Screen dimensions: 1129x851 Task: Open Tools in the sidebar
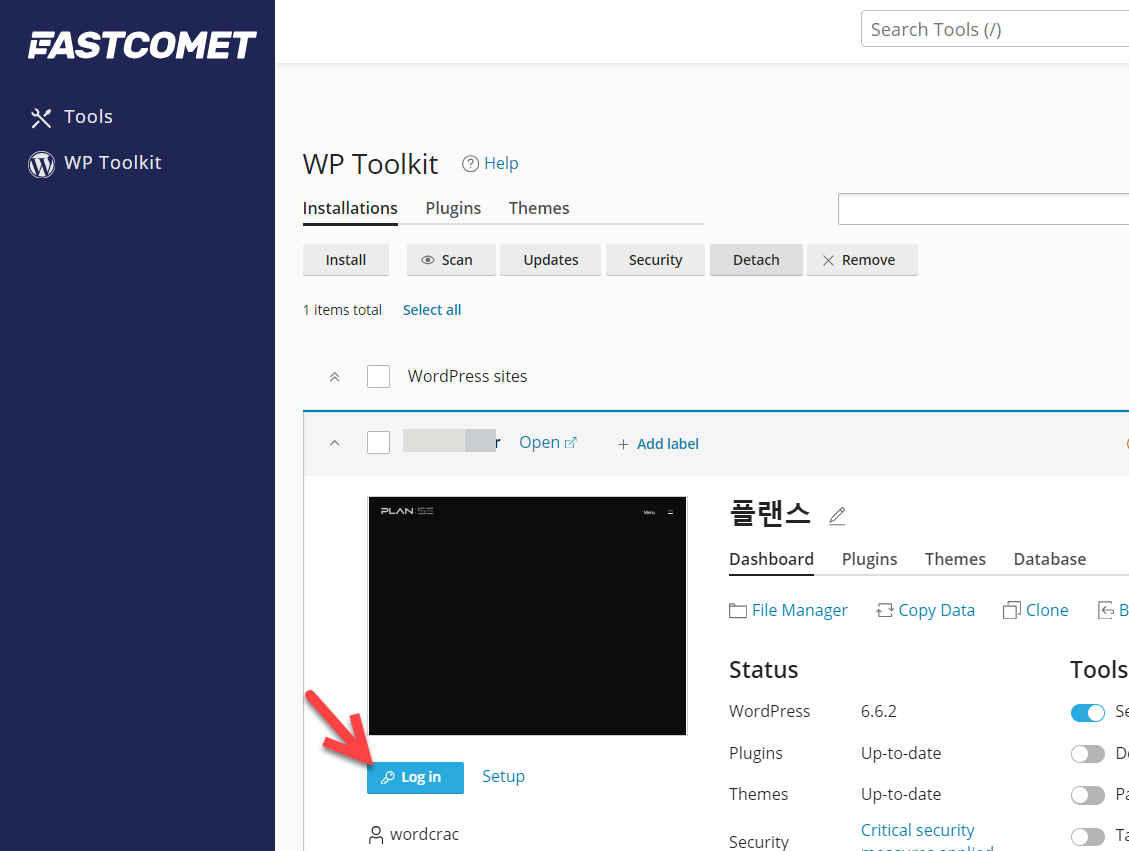click(88, 117)
